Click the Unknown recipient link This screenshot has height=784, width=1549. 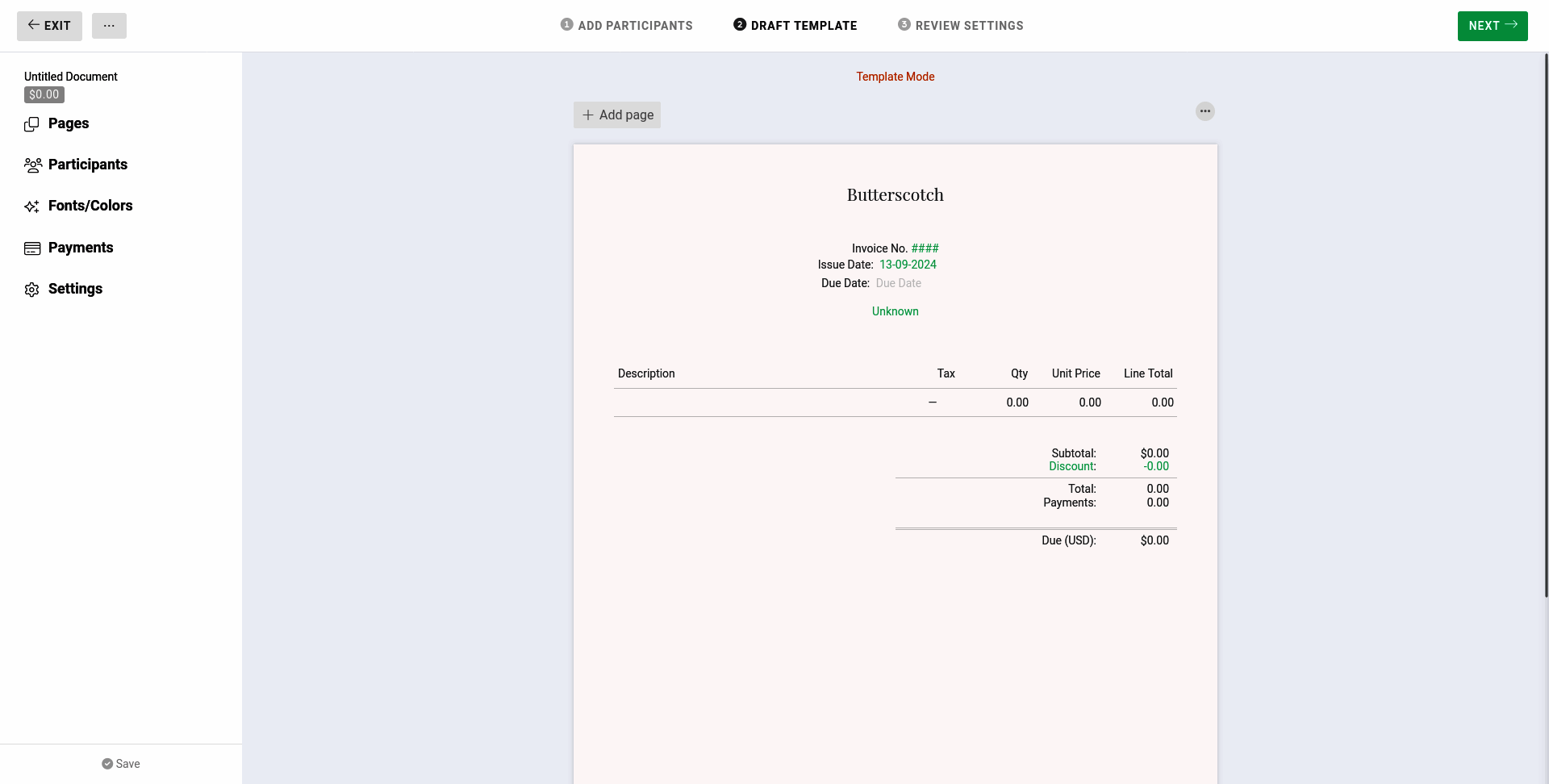[895, 311]
